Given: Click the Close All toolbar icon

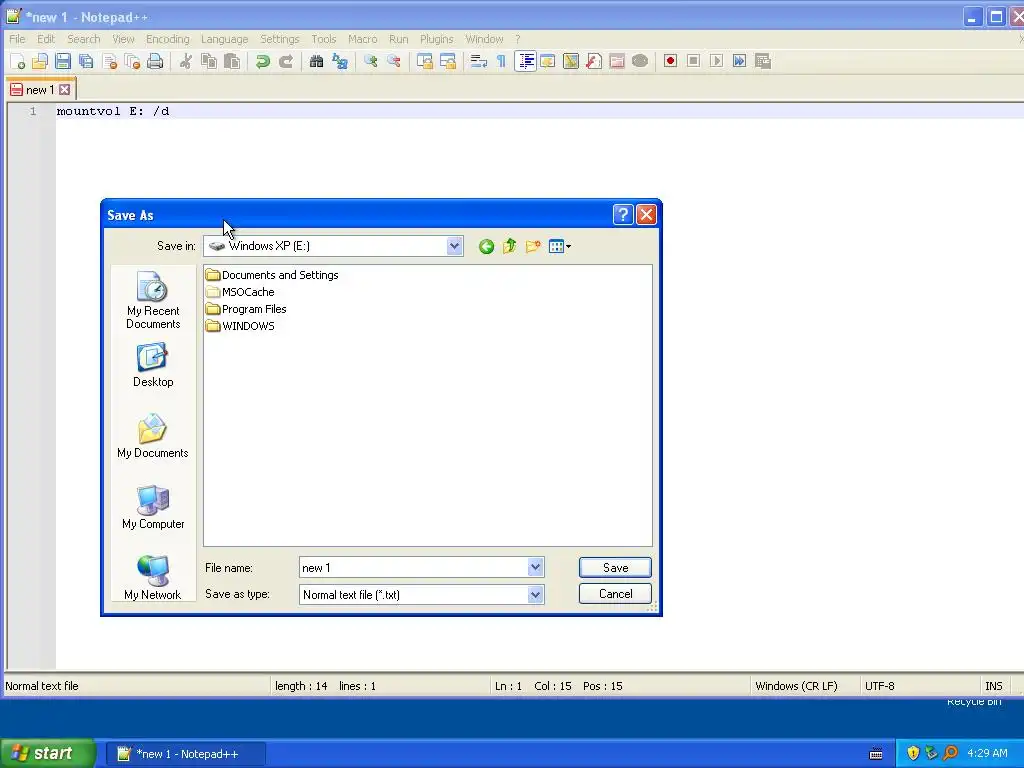Looking at the screenshot, I should 133,61.
